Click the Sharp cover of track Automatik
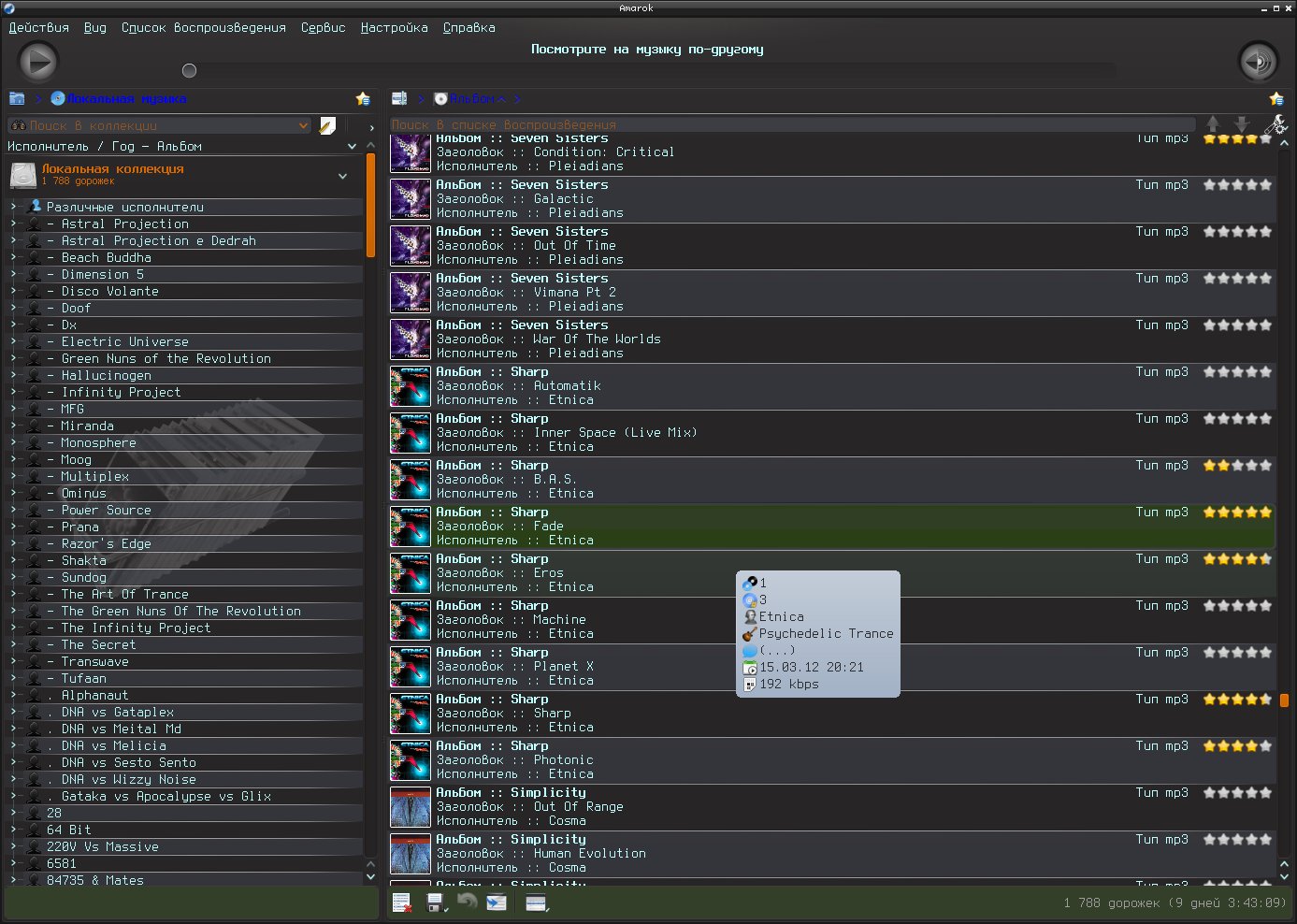 tap(410, 386)
